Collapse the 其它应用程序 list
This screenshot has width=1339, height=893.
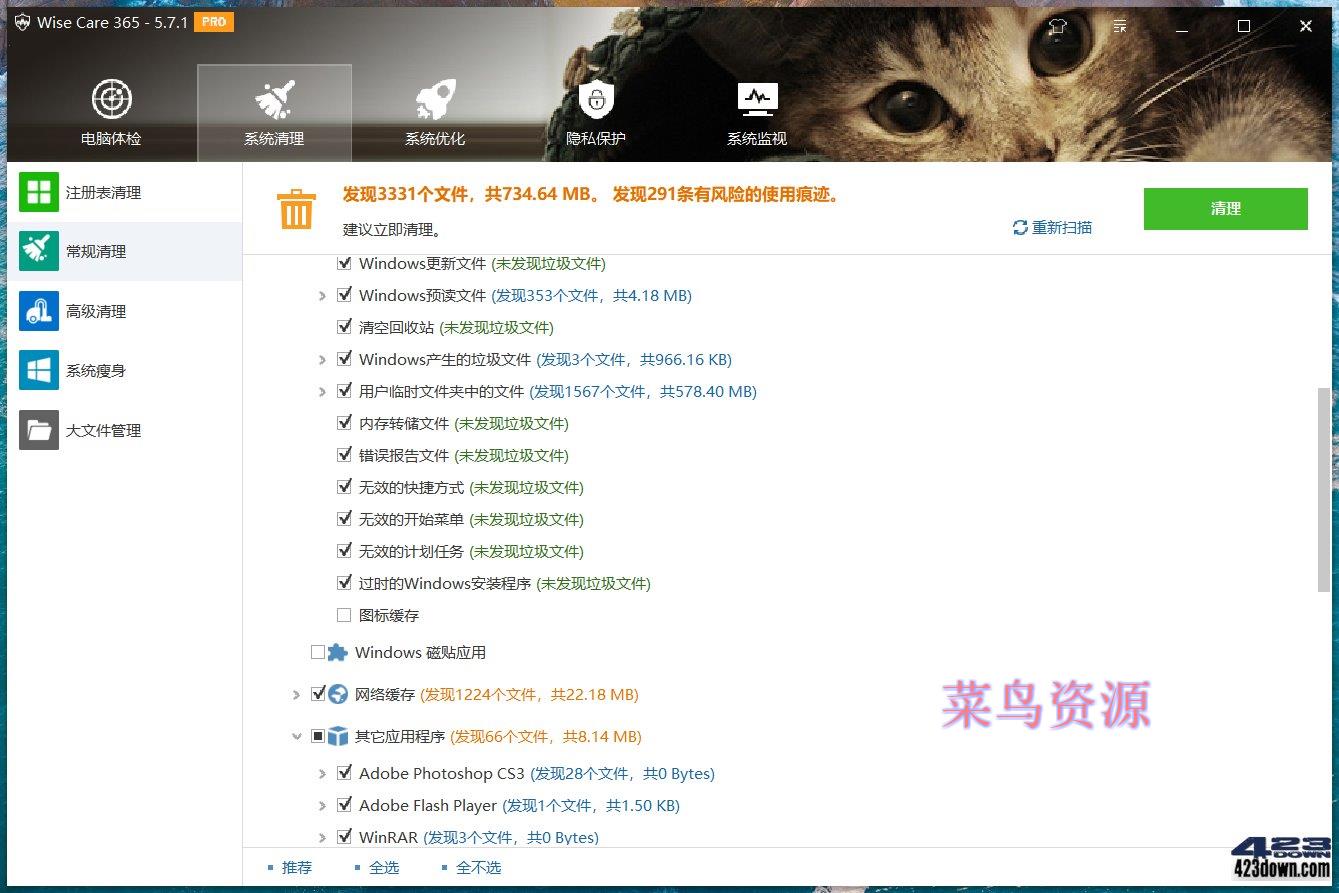297,736
